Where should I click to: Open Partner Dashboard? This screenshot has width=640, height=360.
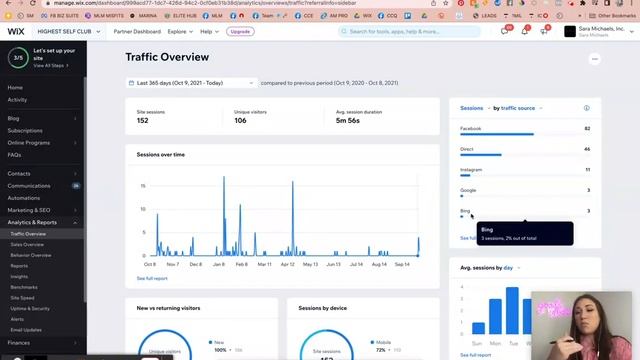point(137,31)
